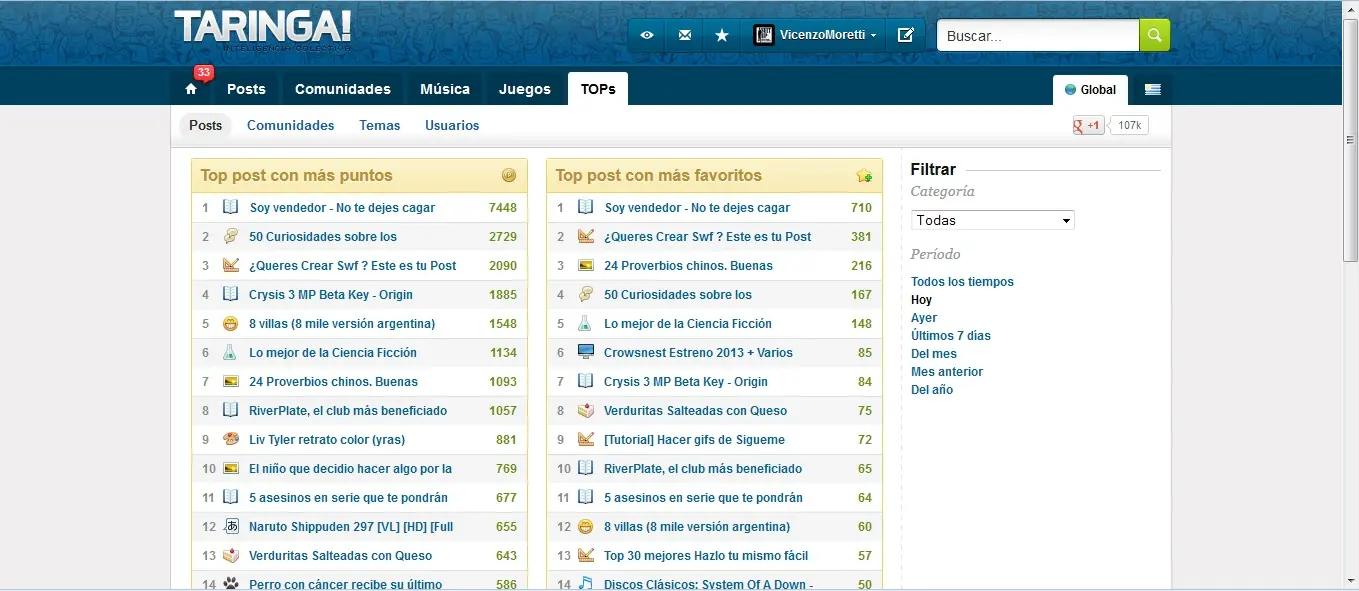Select the Posts sub-tab under TOPs

click(206, 125)
